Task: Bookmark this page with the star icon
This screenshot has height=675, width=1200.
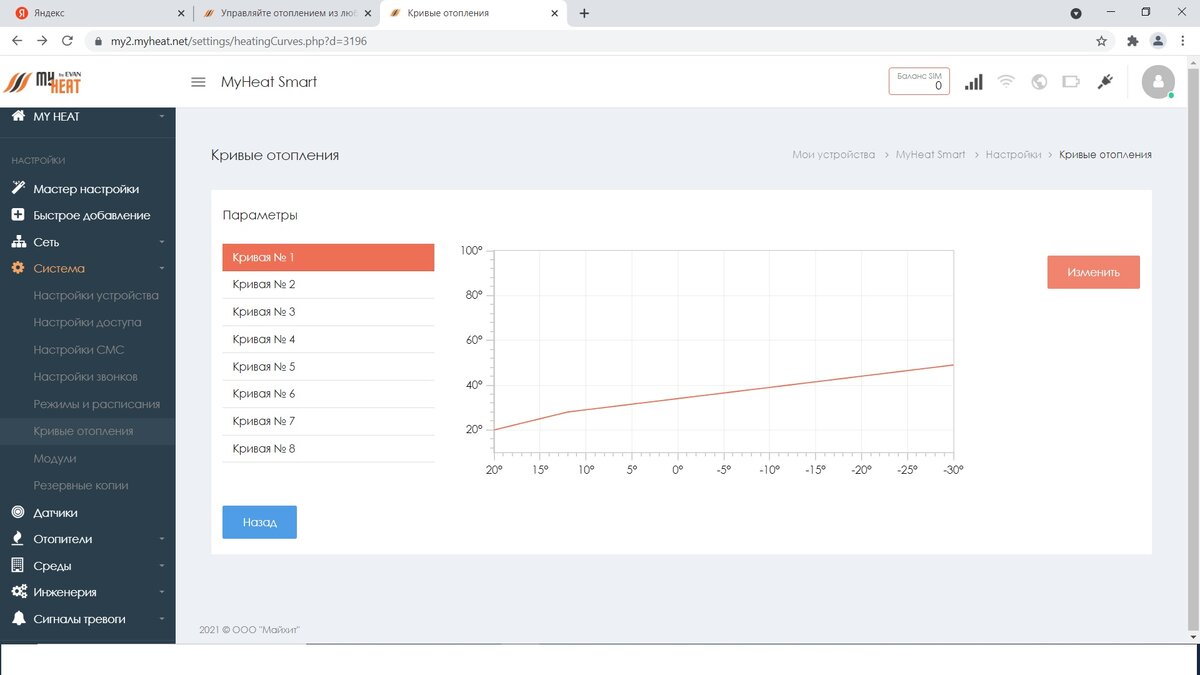Action: click(1101, 41)
